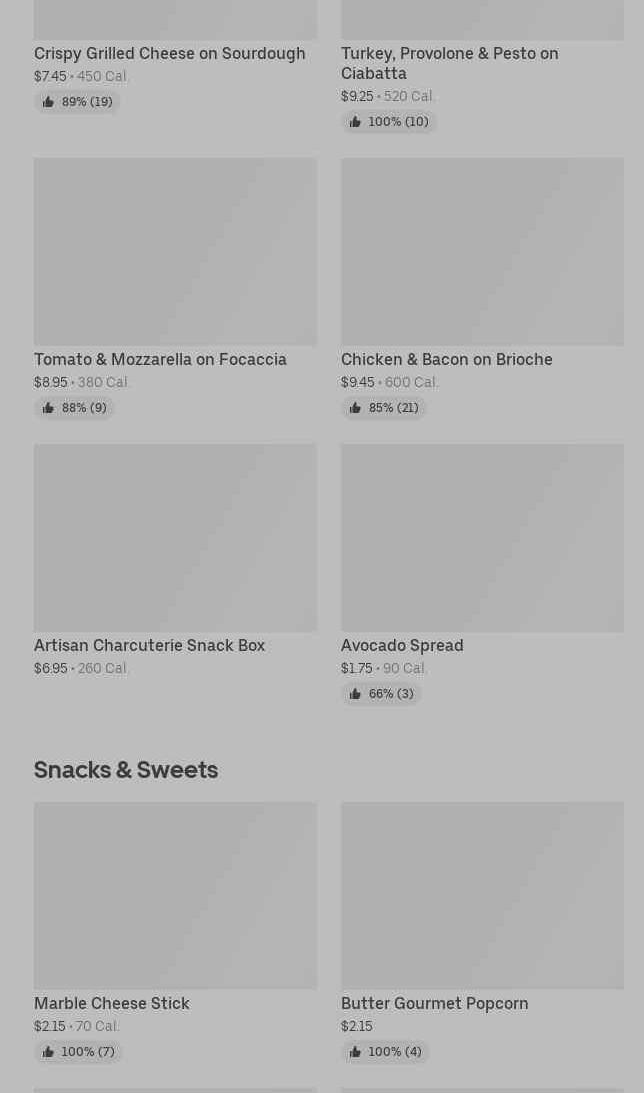Viewport: 644px width, 1093px height.
Task: Open Tomato & Mozzarella on Focaccia photo
Action: pyautogui.click(x=175, y=252)
